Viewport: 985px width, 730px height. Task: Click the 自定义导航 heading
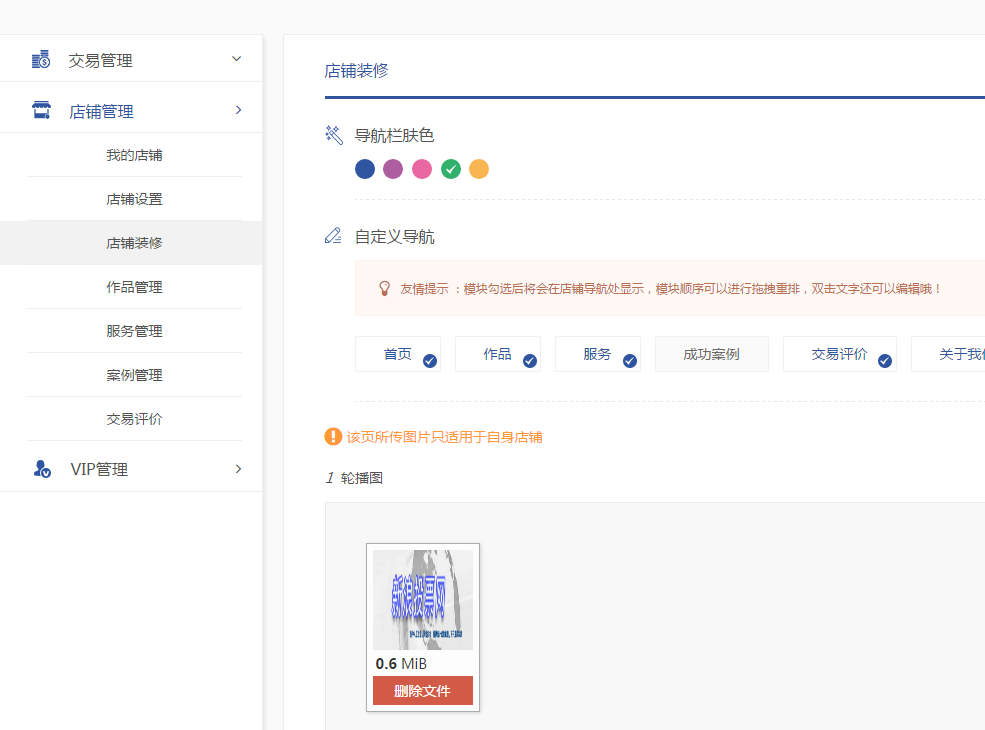click(395, 237)
